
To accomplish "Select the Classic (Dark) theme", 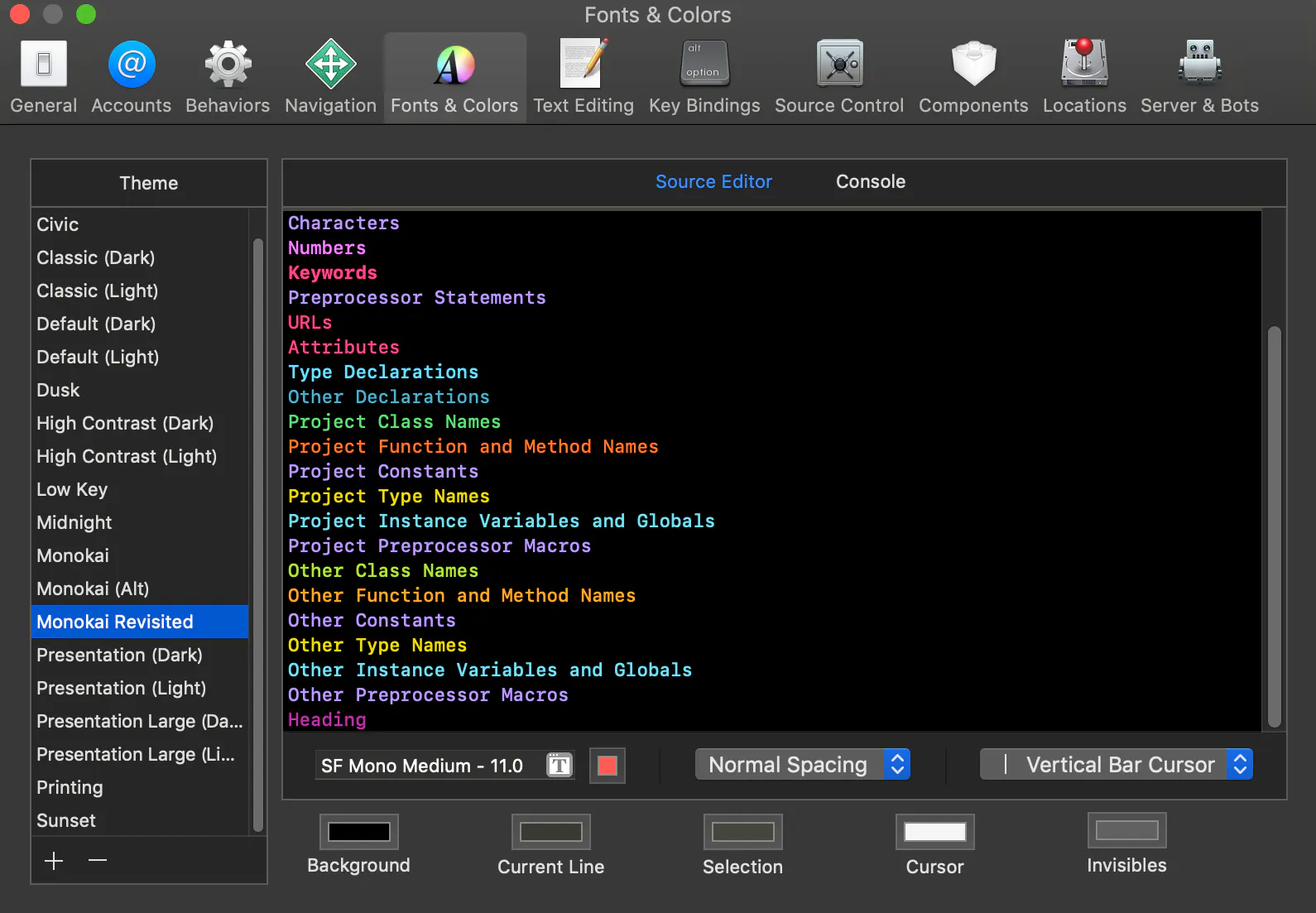I will tap(140, 257).
